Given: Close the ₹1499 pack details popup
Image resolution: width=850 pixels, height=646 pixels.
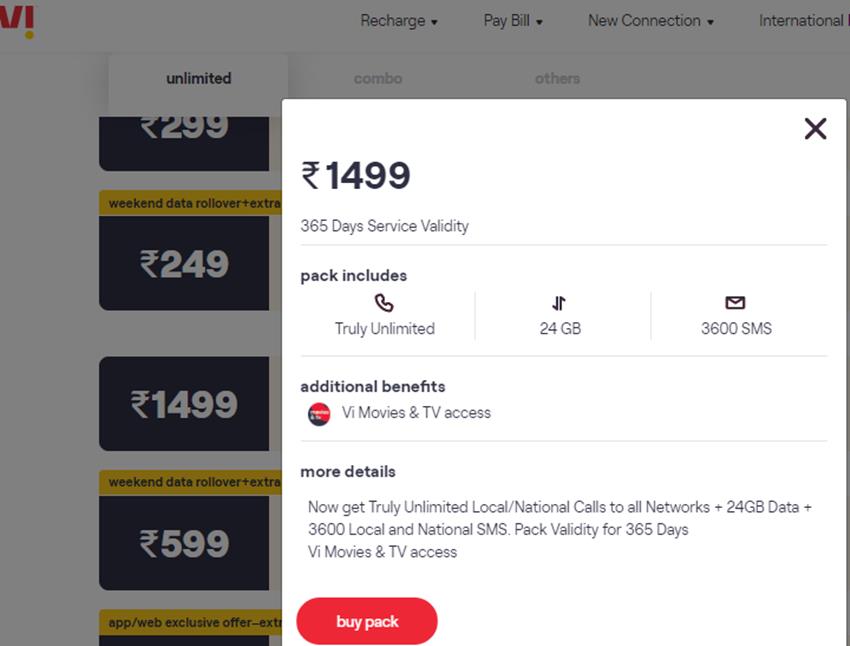Looking at the screenshot, I should [815, 128].
